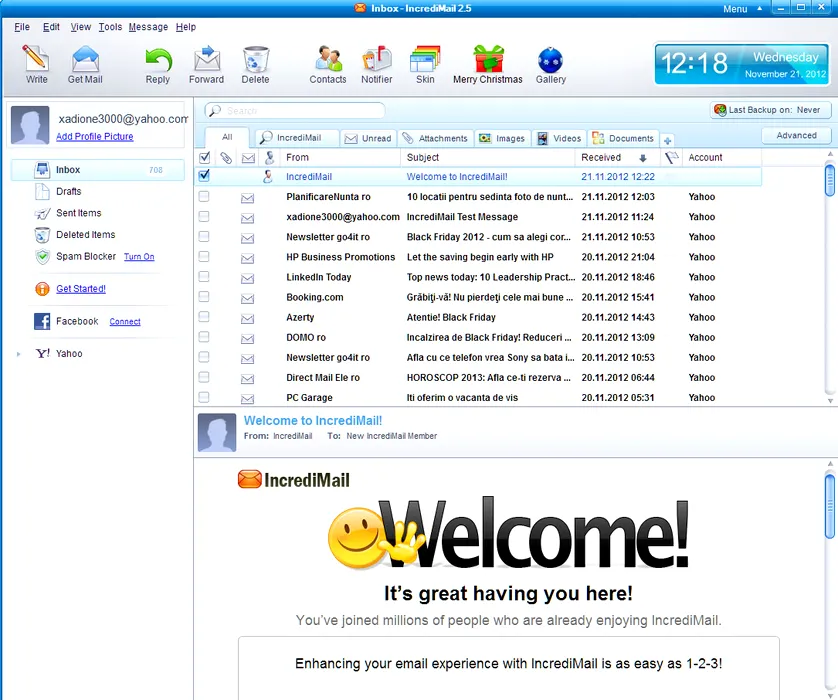Check the PlanificareNunta ro message checkbox
The image size is (838, 700).
click(204, 197)
